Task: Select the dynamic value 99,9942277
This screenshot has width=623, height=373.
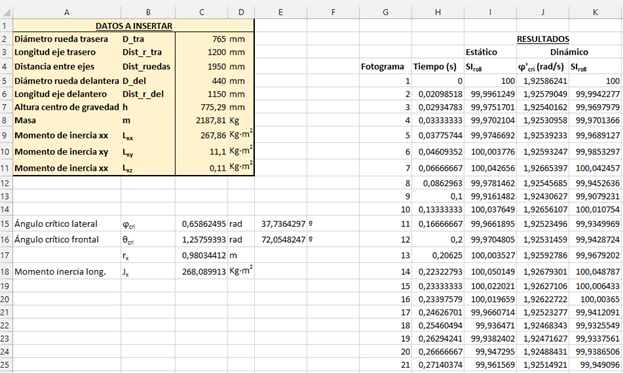Action: pyautogui.click(x=595, y=94)
